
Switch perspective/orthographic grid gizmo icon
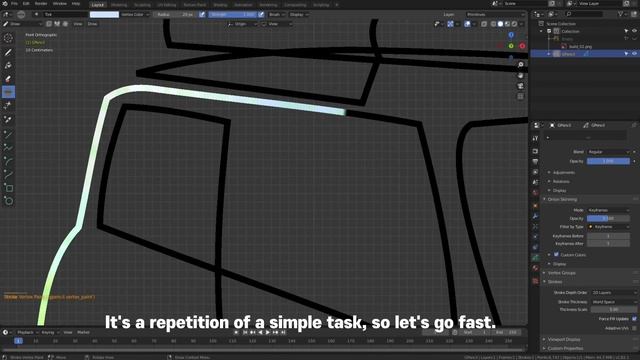pyautogui.click(x=520, y=97)
